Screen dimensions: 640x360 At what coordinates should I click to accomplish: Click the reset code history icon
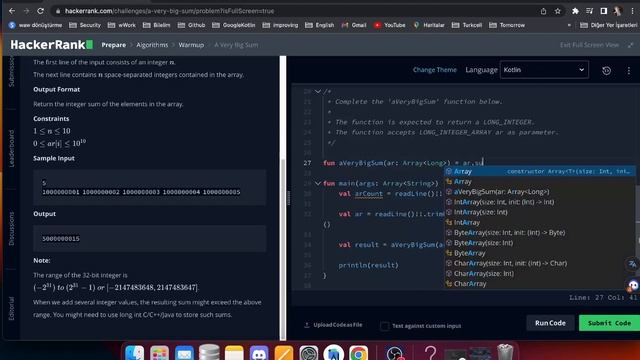pos(607,70)
